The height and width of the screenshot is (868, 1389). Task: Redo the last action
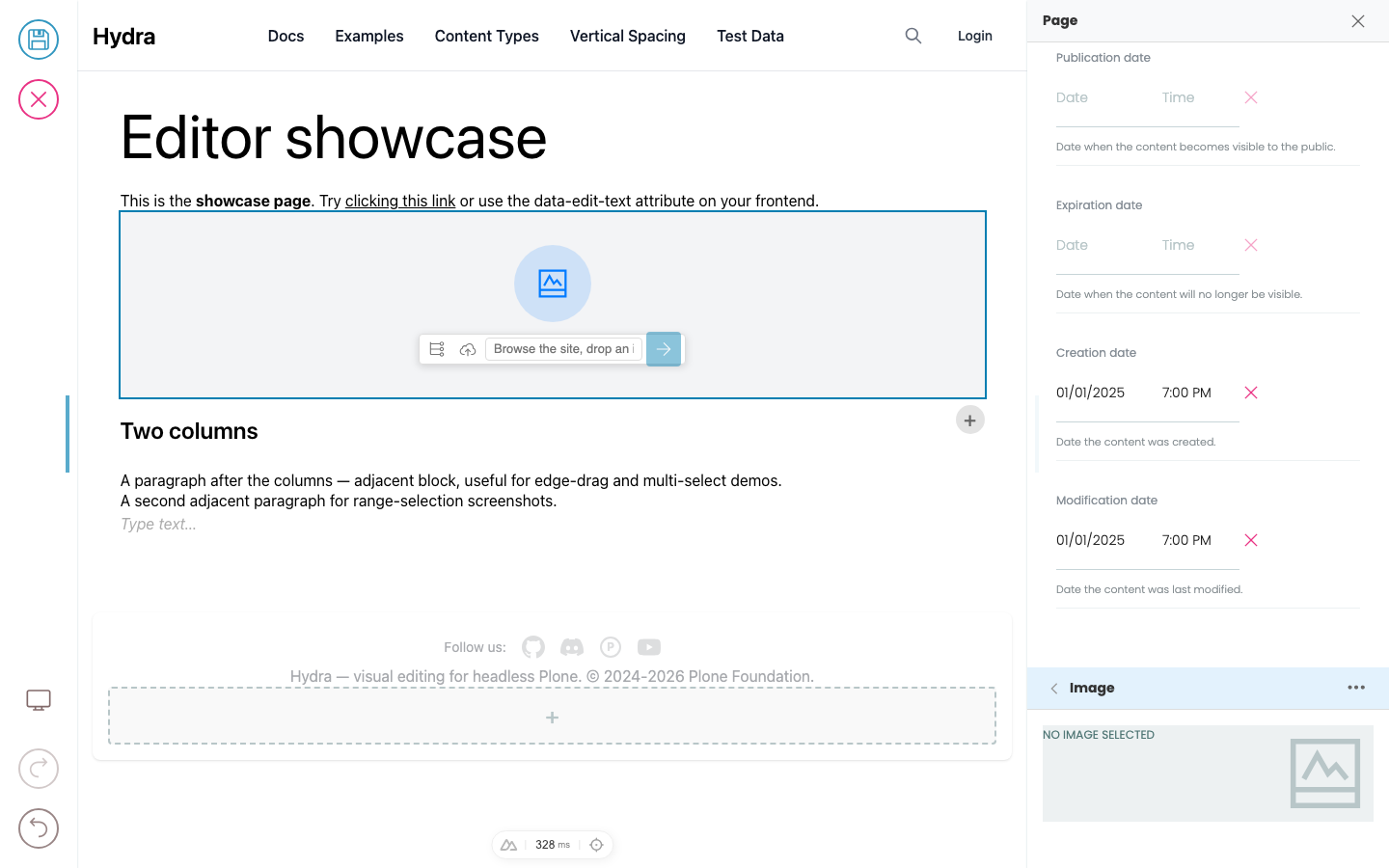39,769
